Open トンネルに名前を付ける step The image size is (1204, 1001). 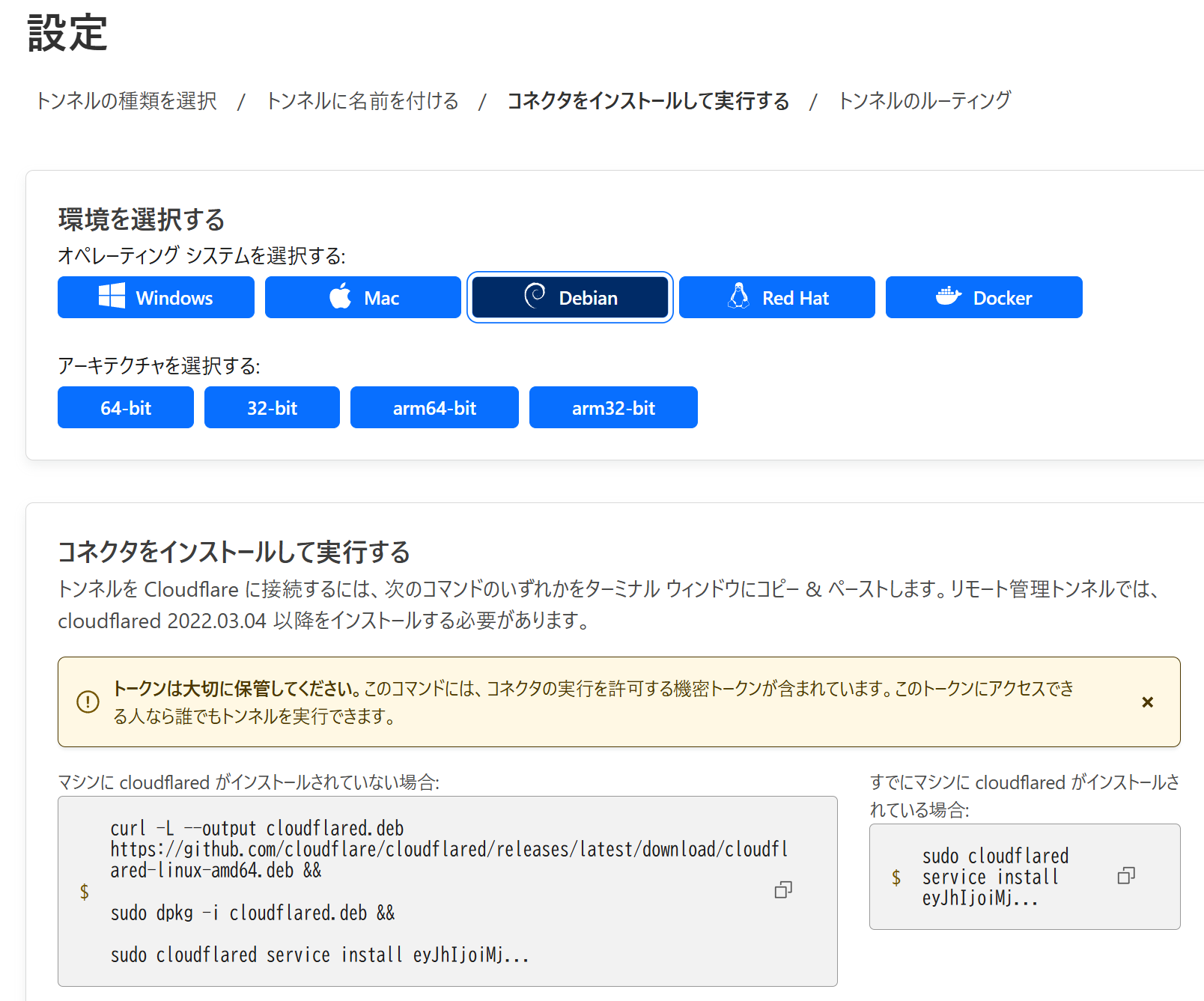click(x=362, y=100)
